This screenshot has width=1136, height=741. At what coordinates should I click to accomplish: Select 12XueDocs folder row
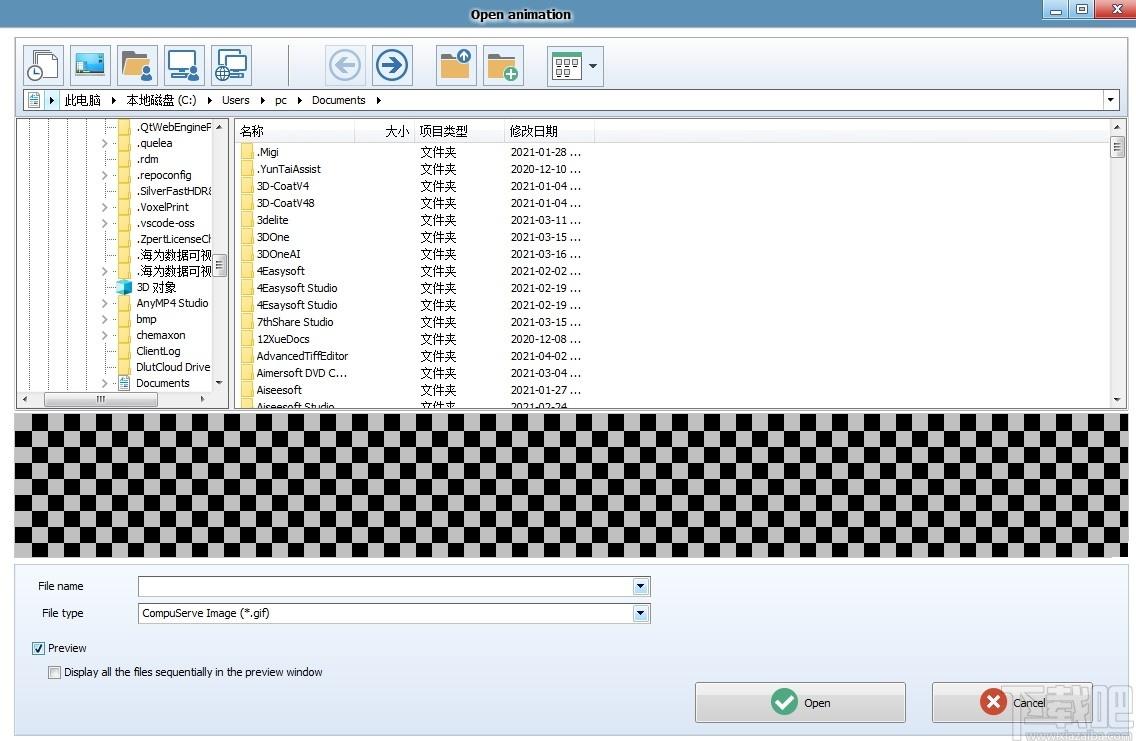coord(414,339)
